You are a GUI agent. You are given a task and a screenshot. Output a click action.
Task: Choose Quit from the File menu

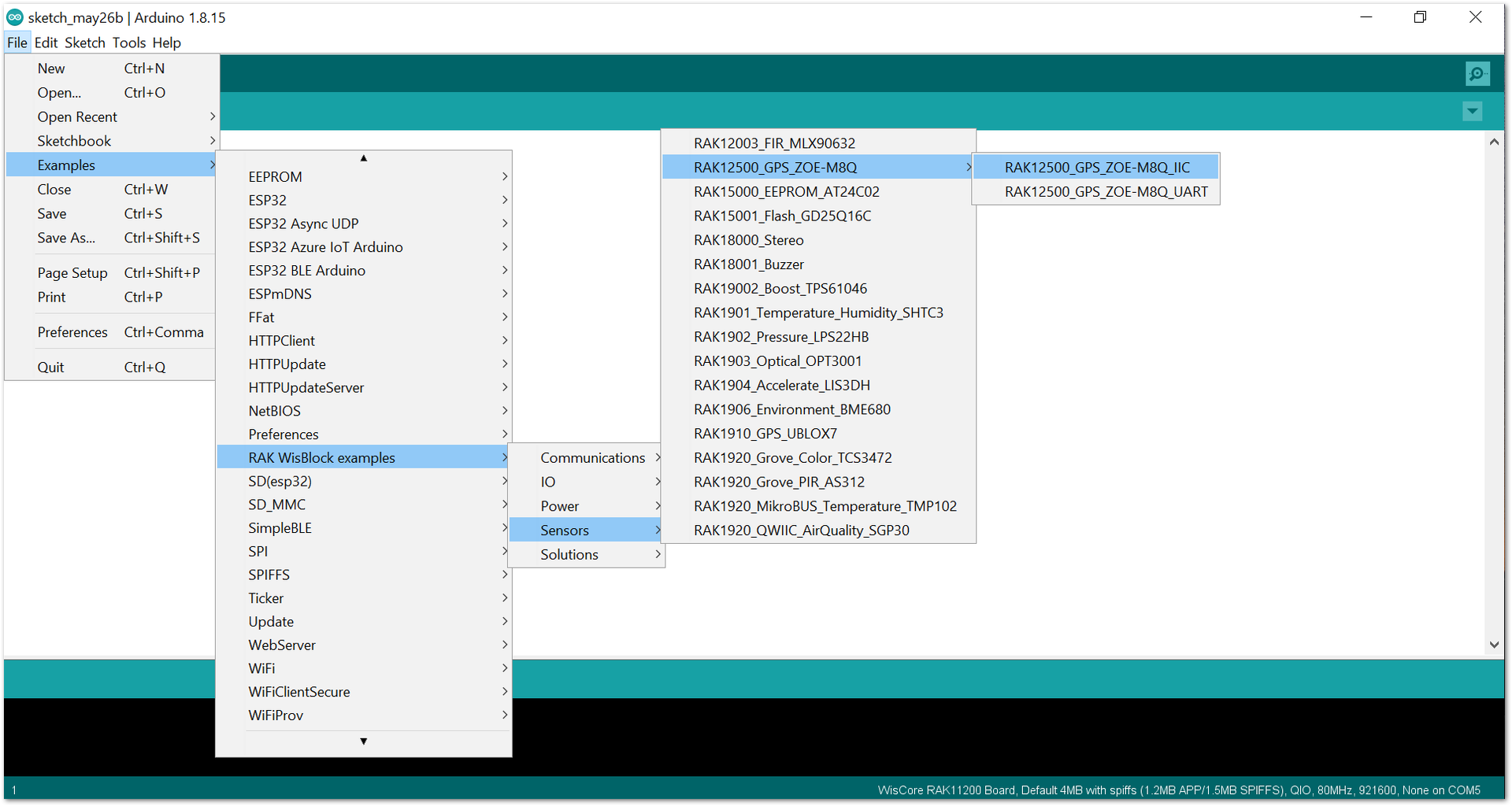(111, 368)
